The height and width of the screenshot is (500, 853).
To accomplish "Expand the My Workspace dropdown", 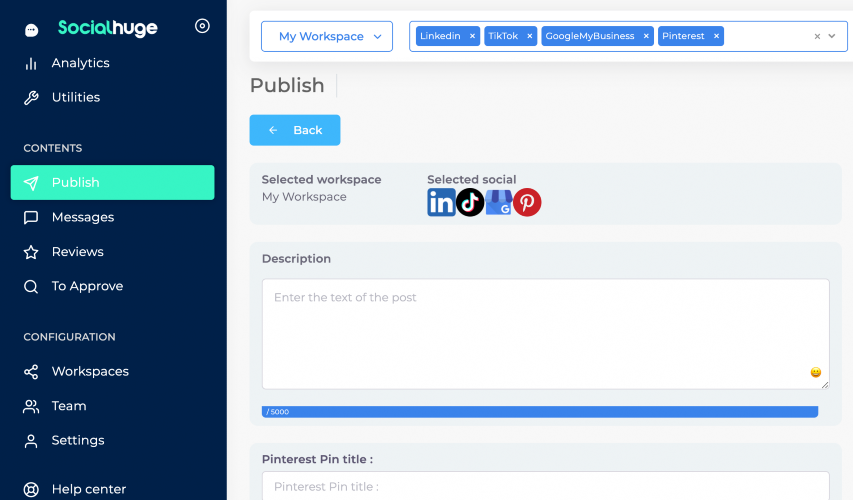I will [327, 36].
